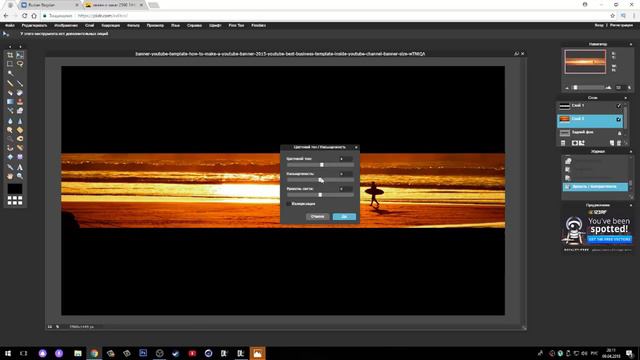
Task: Click the Get the free vectors ad button
Action: coord(610,239)
